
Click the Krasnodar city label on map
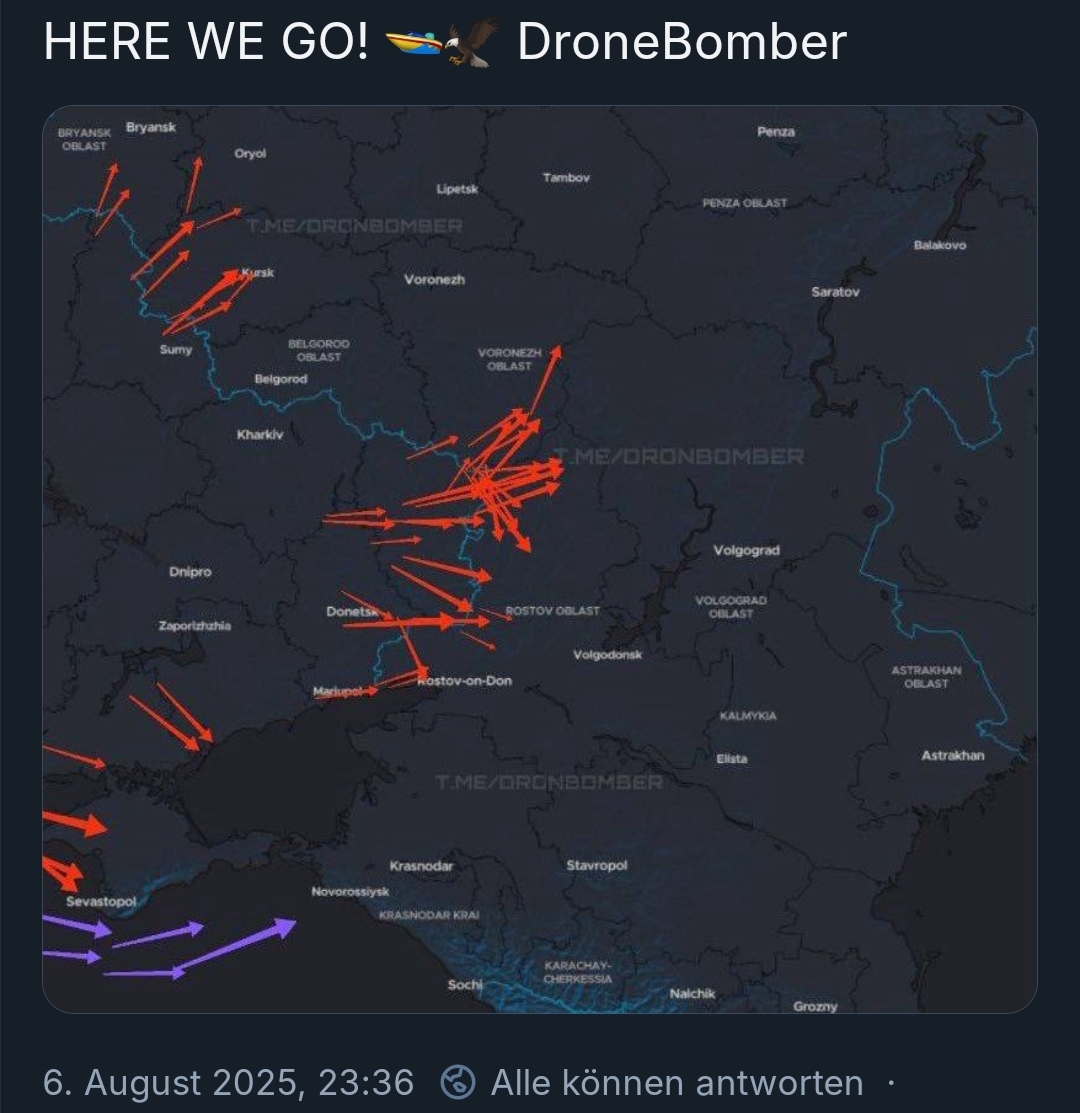(x=421, y=866)
